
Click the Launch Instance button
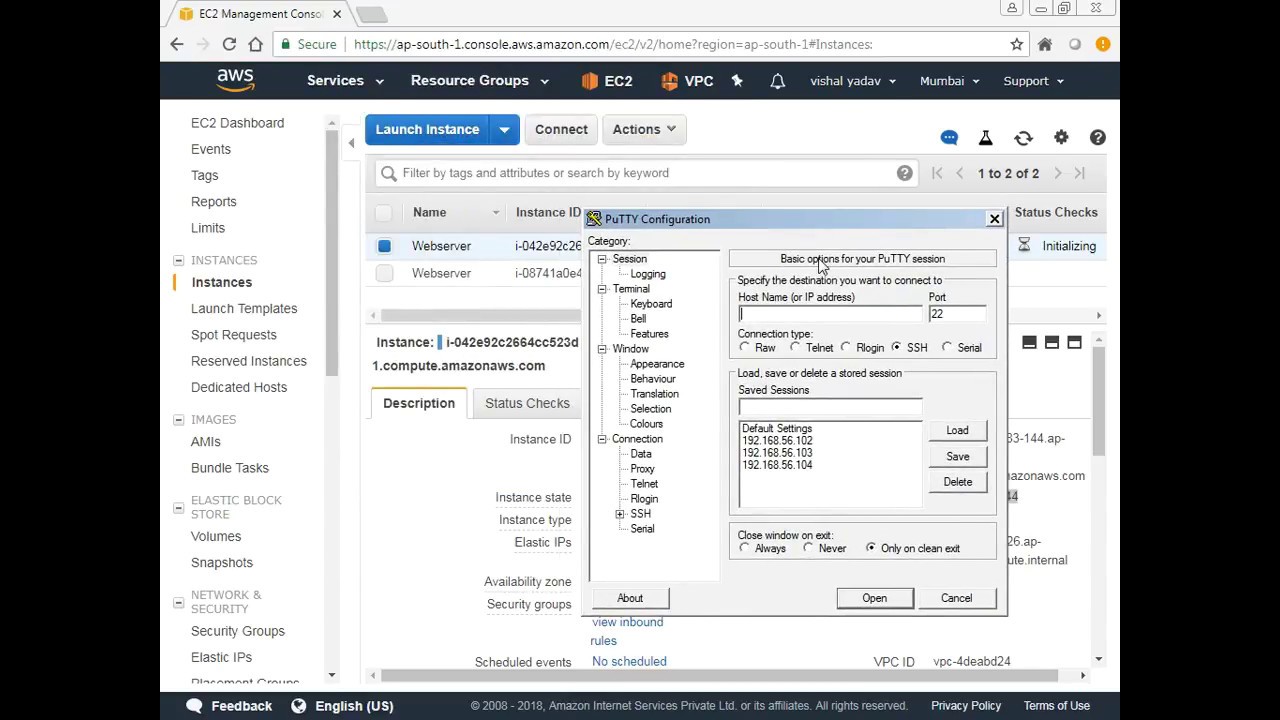click(427, 129)
